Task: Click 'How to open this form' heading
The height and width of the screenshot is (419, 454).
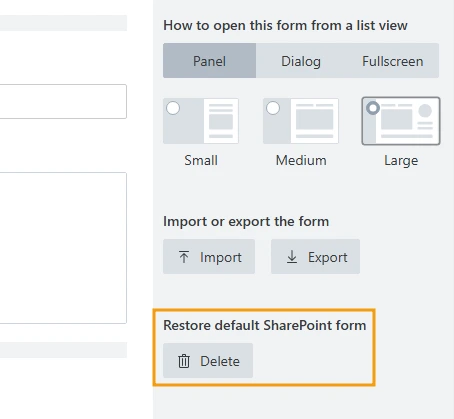Action: click(285, 26)
